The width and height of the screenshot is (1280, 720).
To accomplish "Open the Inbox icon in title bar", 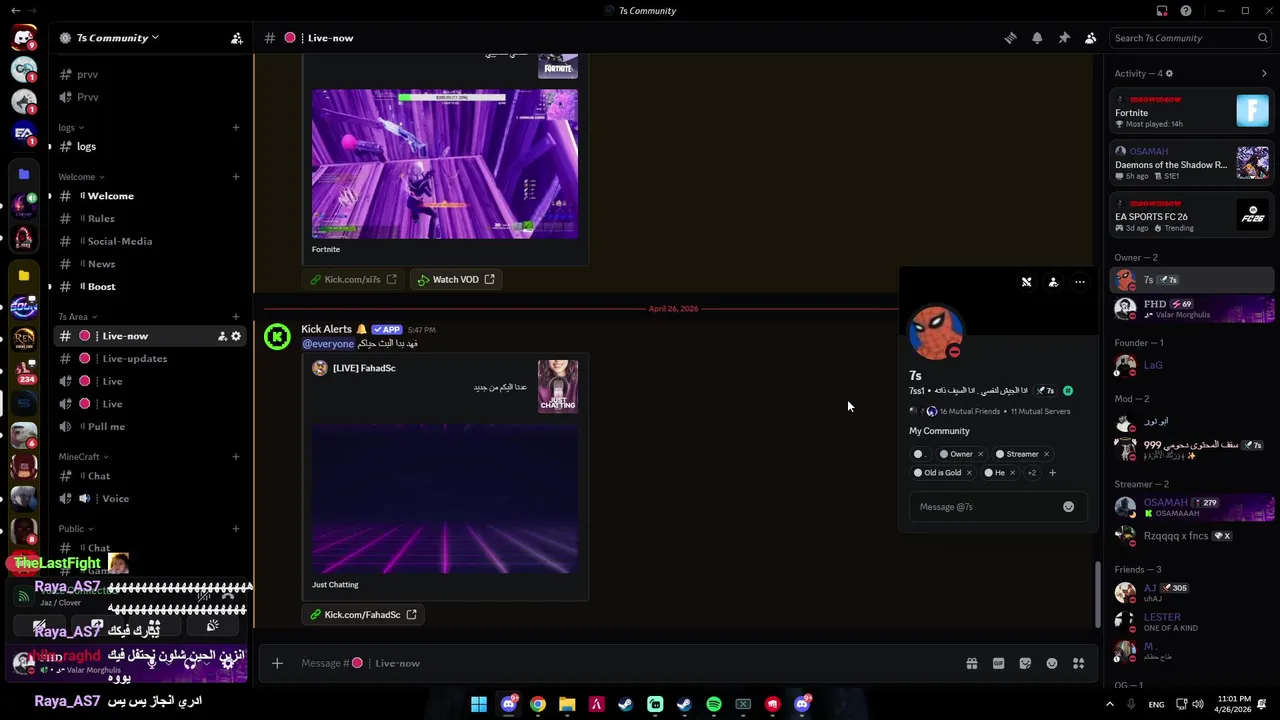I will click(1162, 11).
